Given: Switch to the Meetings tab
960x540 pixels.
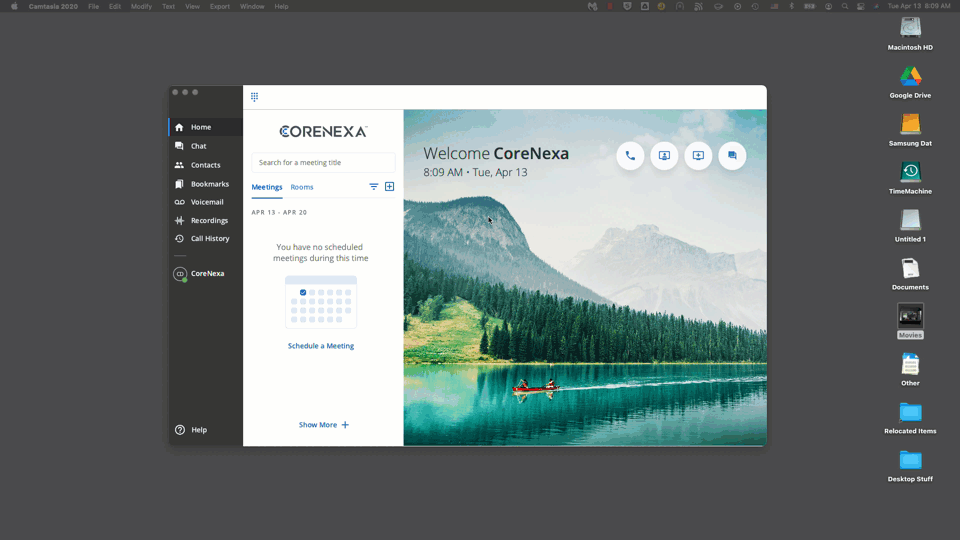Looking at the screenshot, I should point(267,187).
